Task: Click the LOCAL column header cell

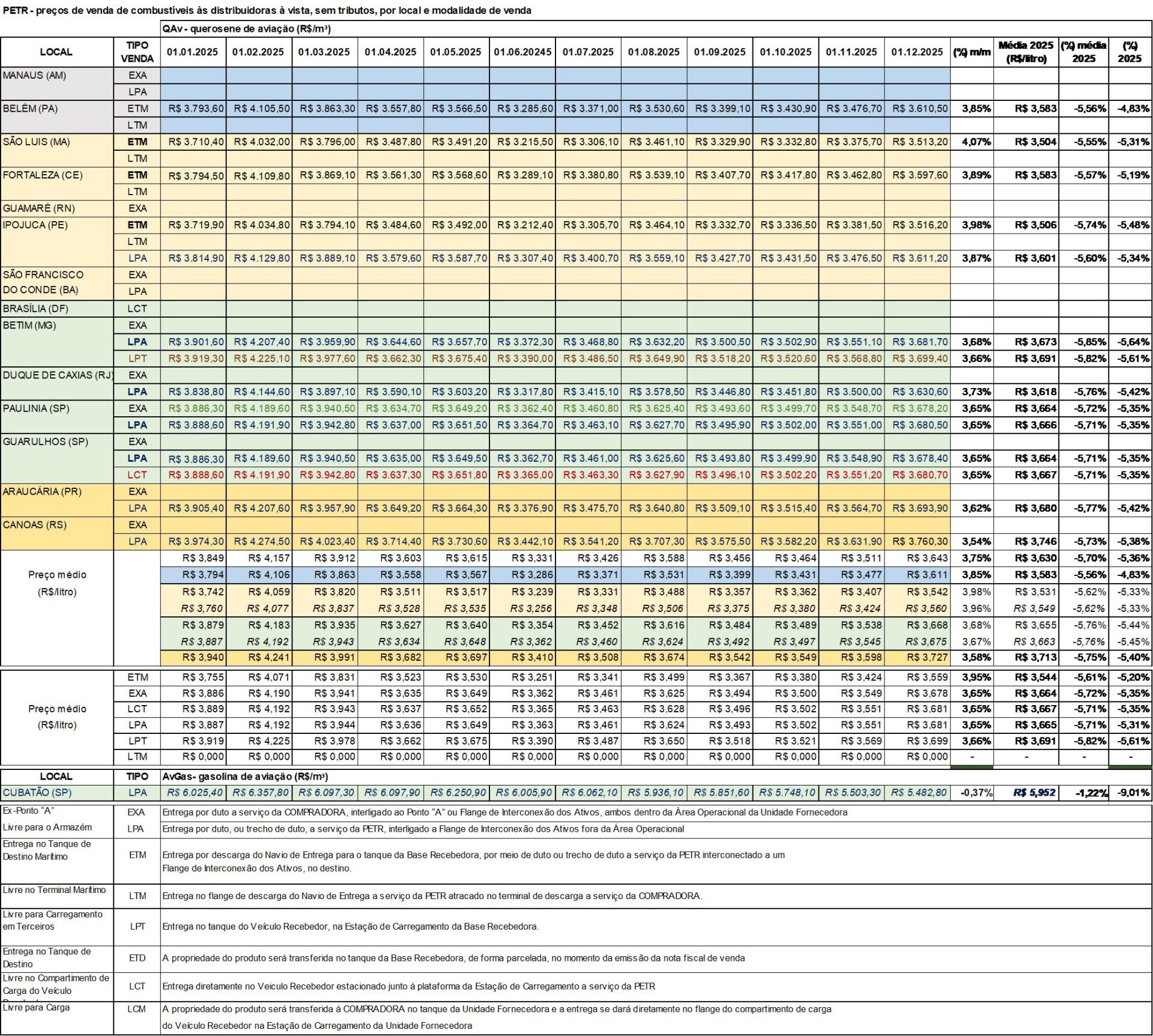Action: click(x=56, y=52)
